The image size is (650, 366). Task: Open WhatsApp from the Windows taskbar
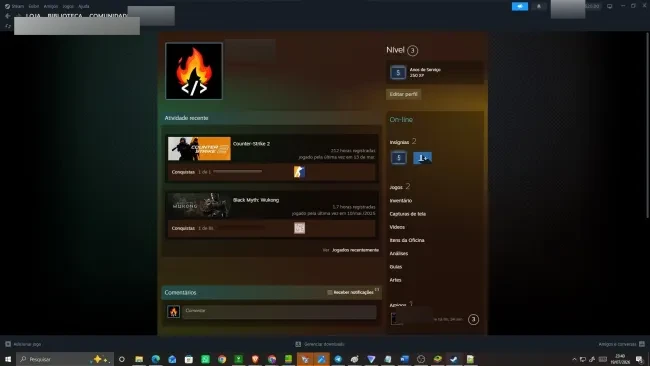205,359
